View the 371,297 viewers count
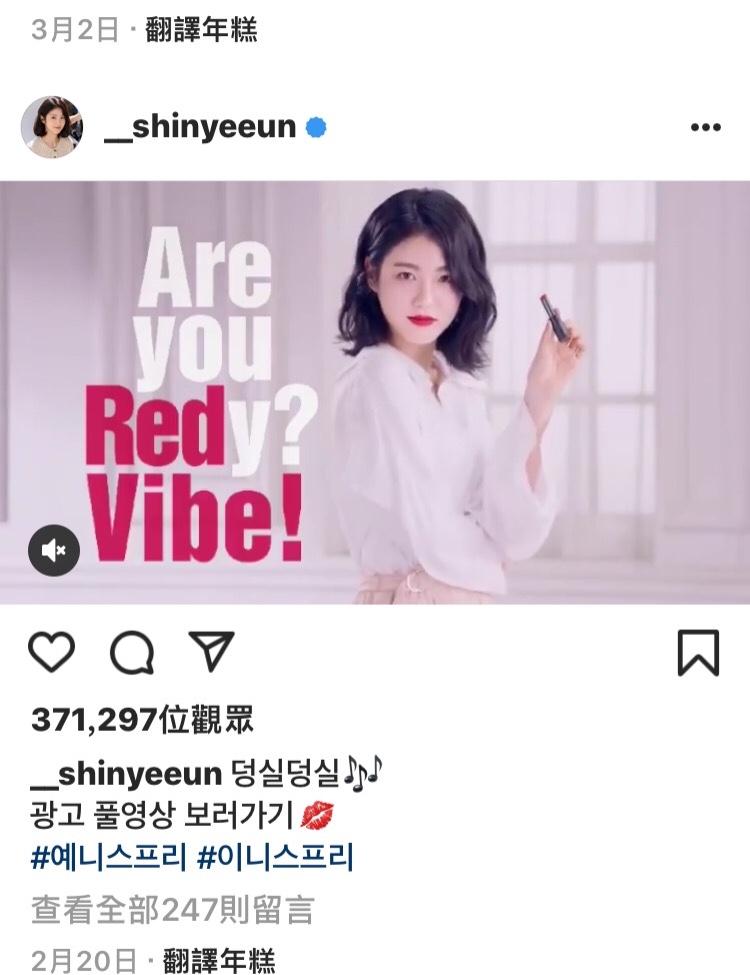 point(142,720)
